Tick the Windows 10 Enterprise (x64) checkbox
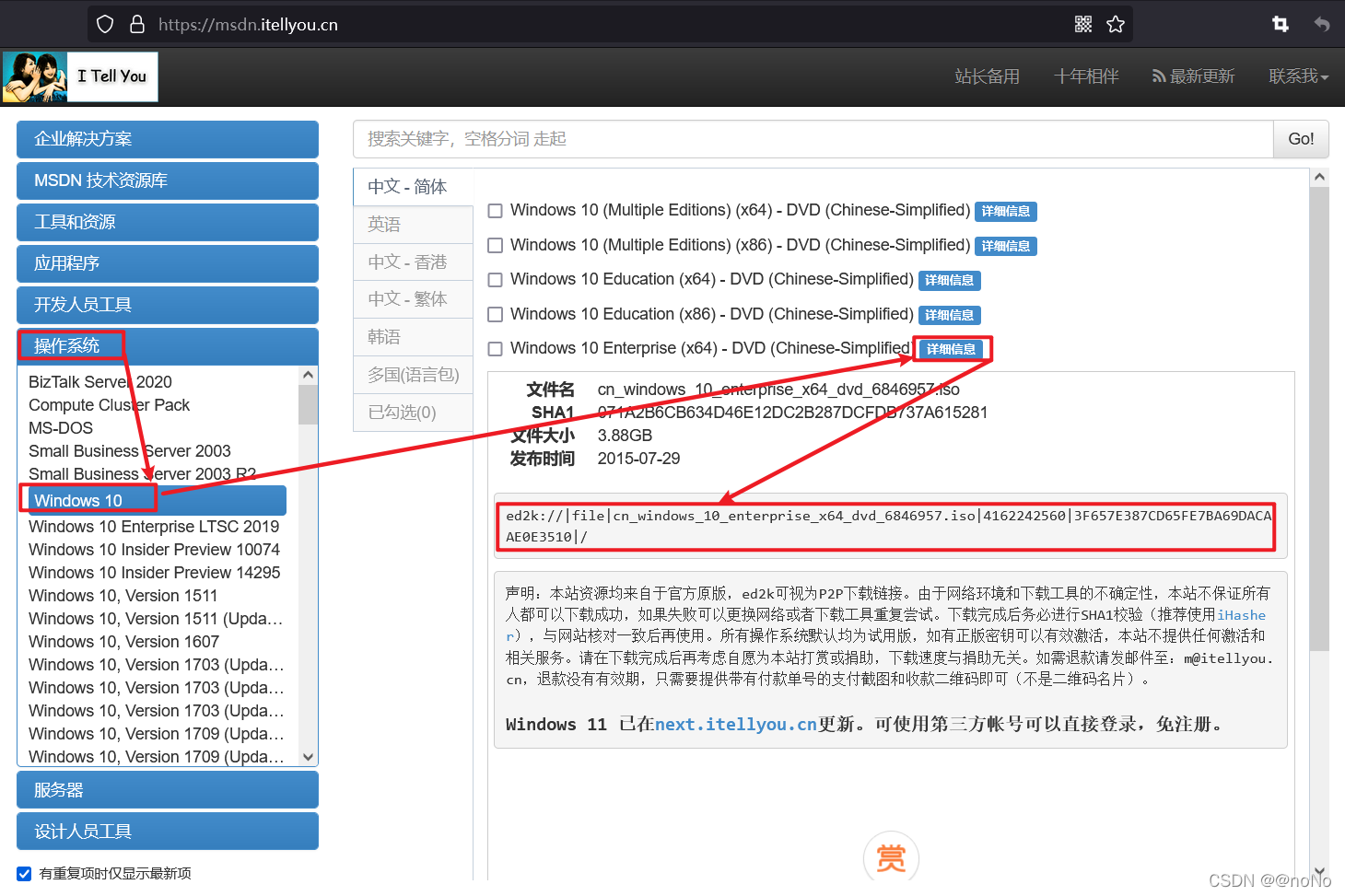 point(495,349)
